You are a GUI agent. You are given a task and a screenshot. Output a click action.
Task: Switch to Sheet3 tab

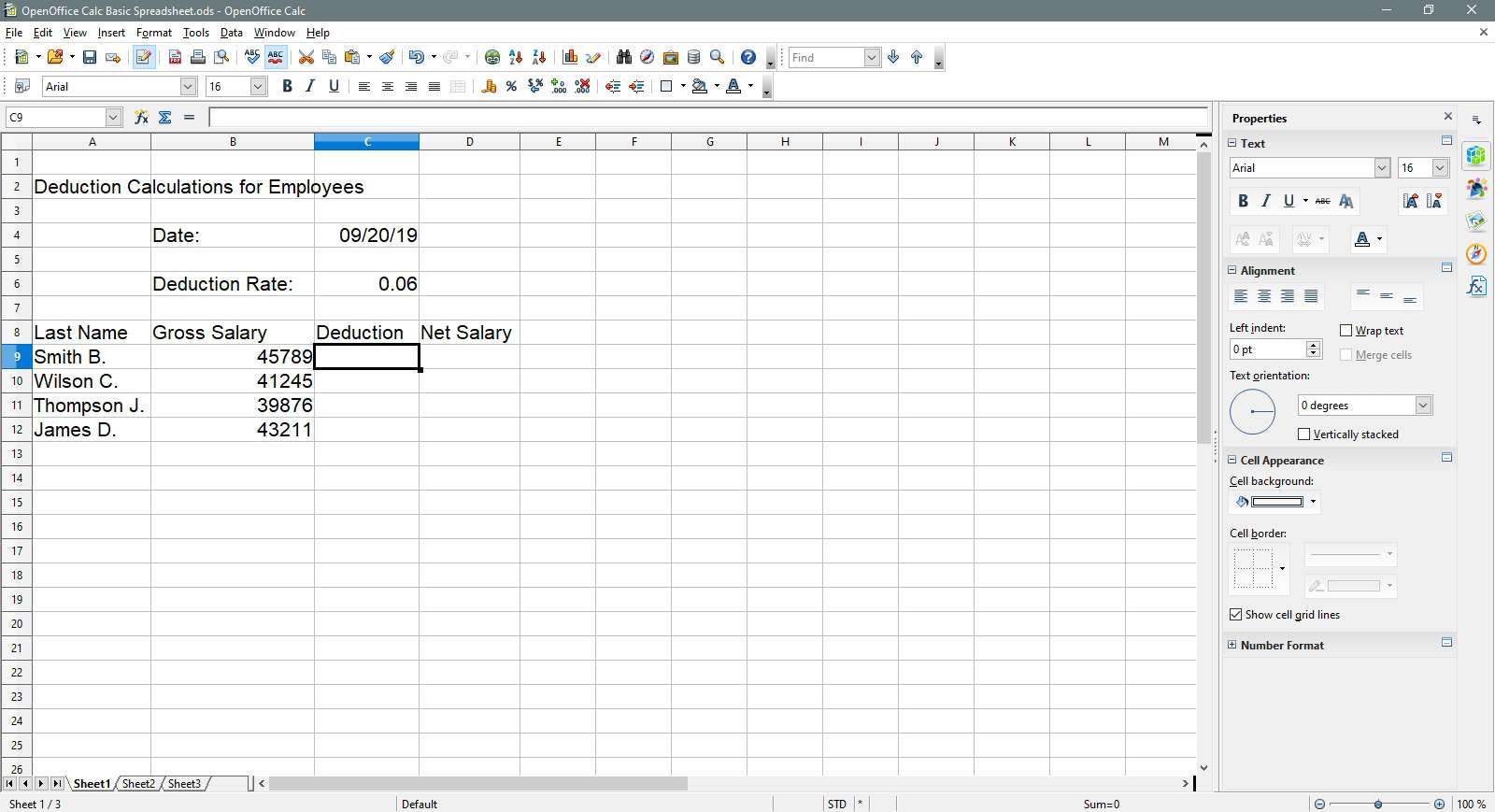click(184, 783)
